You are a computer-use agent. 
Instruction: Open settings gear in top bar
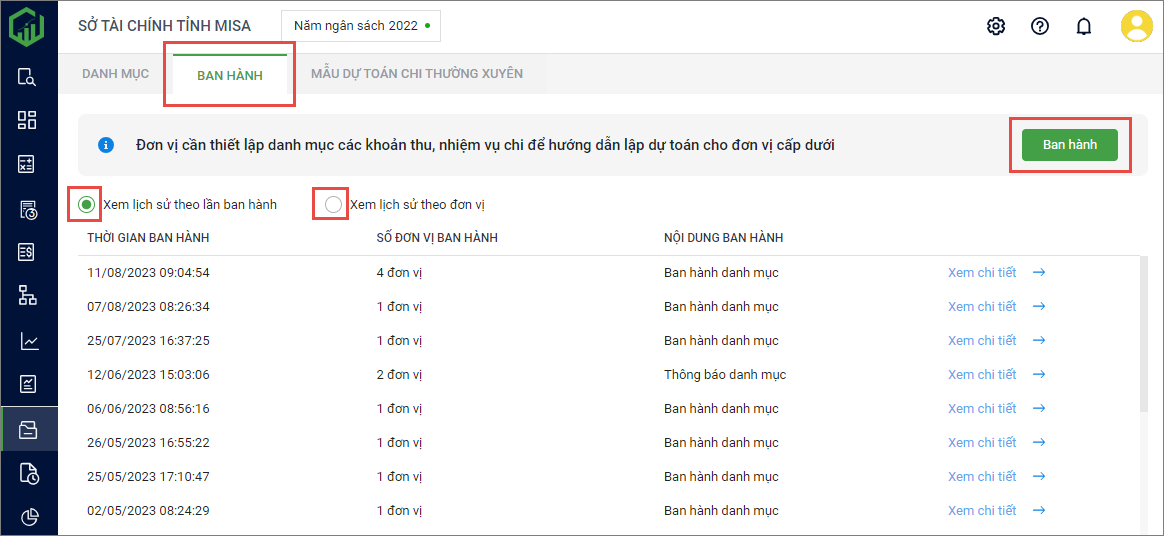(995, 26)
